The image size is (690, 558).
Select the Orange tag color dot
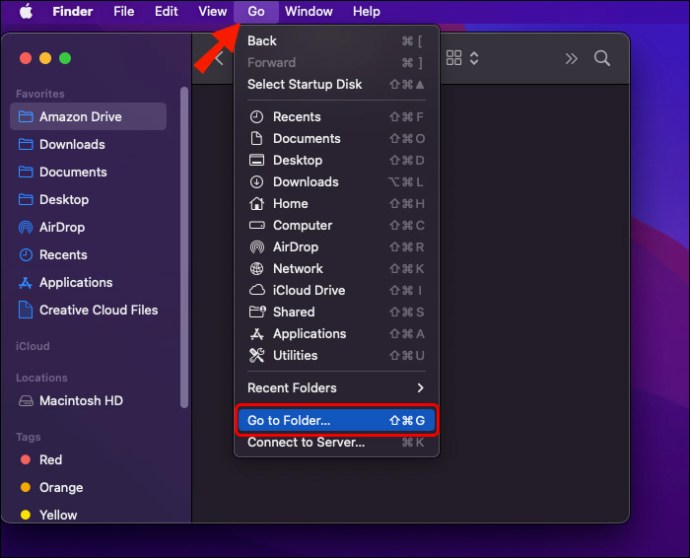pyautogui.click(x=26, y=487)
